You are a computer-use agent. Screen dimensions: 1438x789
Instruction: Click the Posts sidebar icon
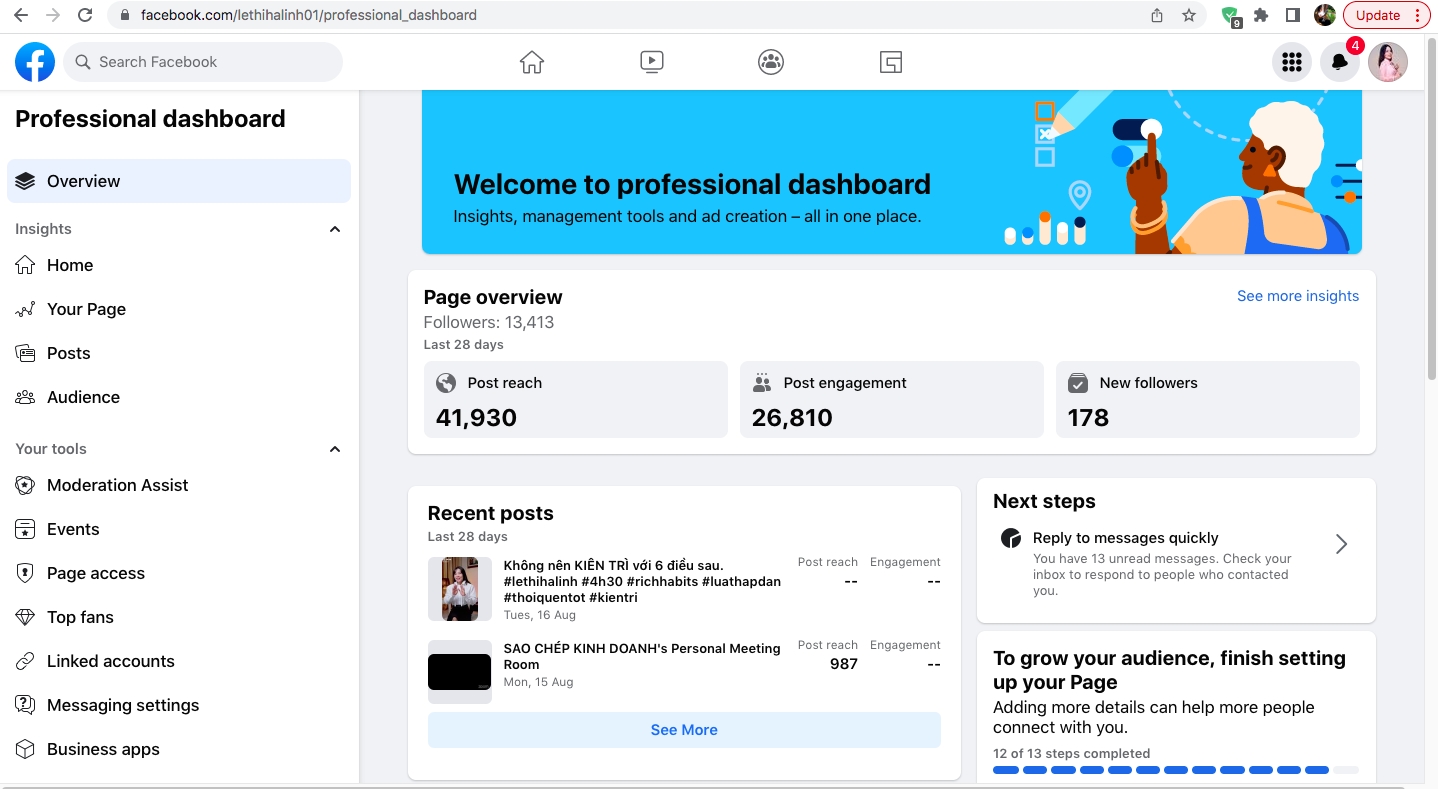pyautogui.click(x=25, y=353)
